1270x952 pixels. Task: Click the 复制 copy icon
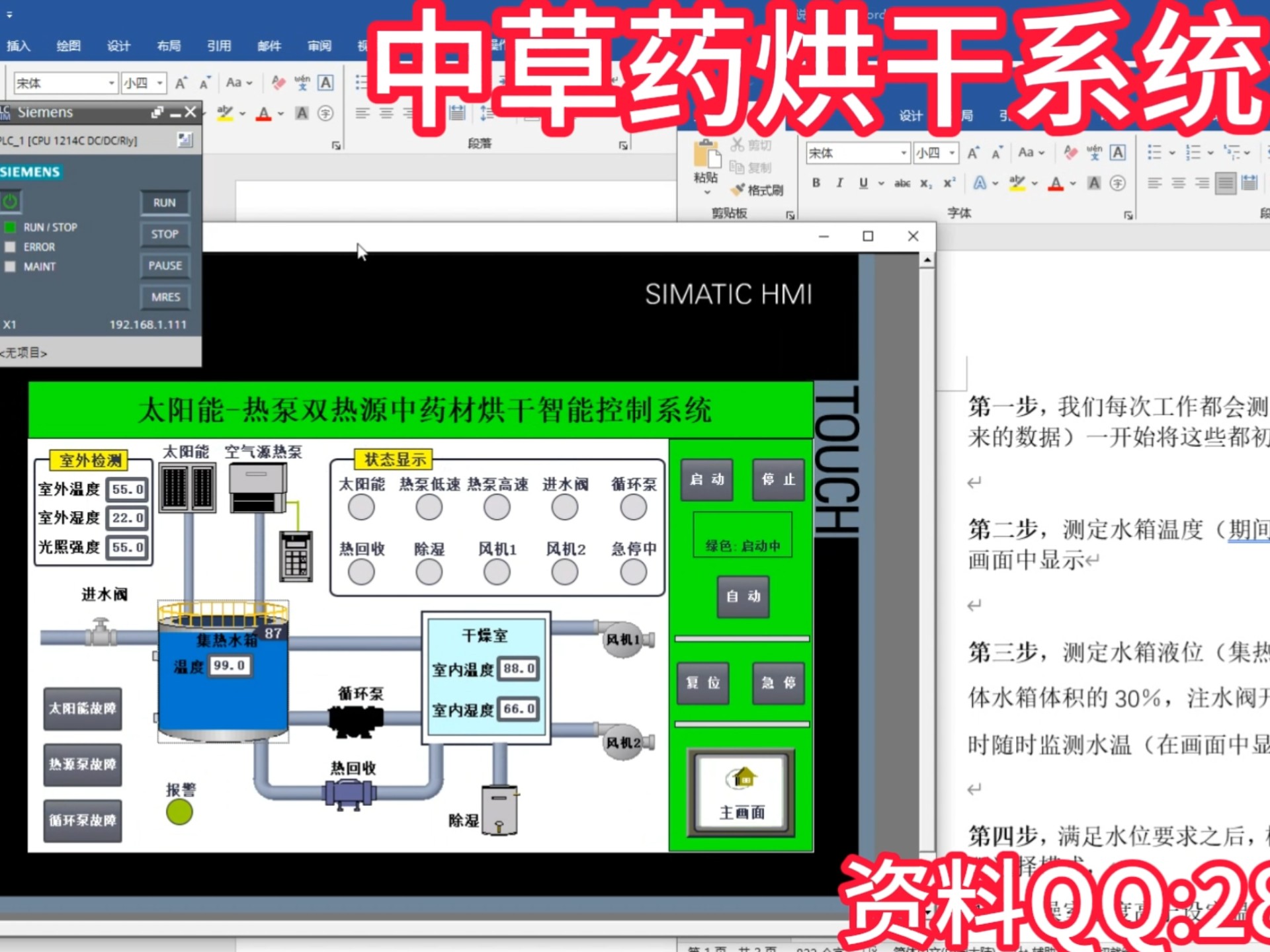(x=737, y=167)
